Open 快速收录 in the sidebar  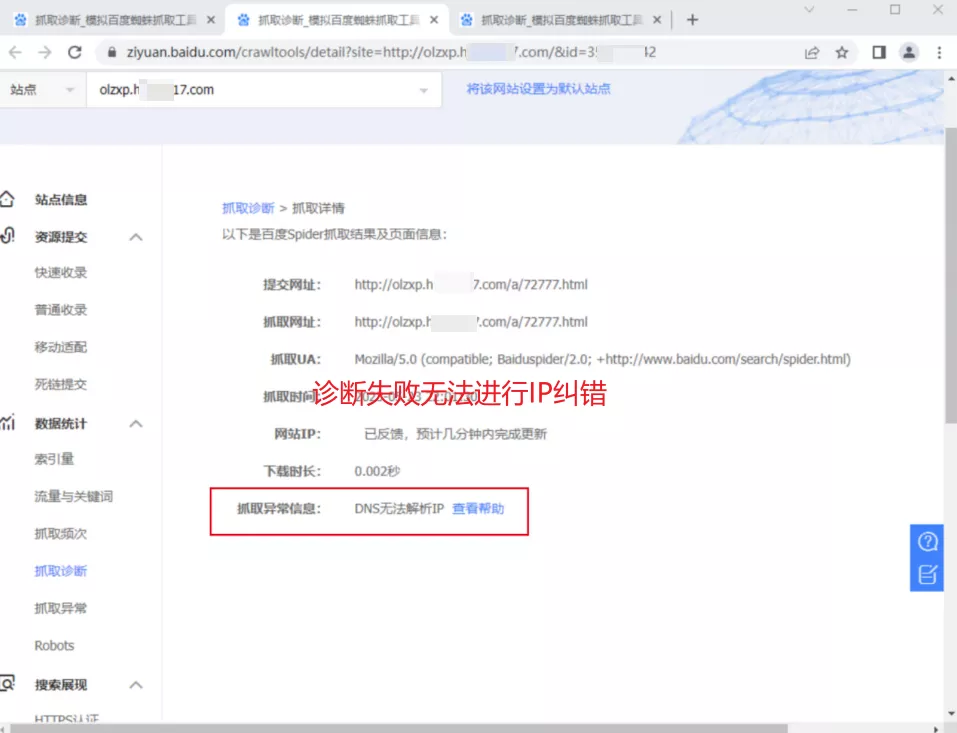tap(61, 272)
